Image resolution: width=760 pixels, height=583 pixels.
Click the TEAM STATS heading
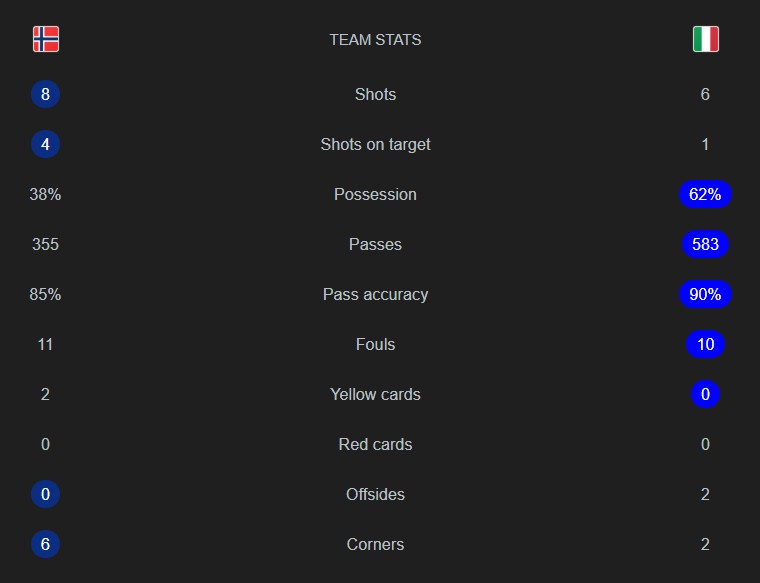(x=375, y=40)
